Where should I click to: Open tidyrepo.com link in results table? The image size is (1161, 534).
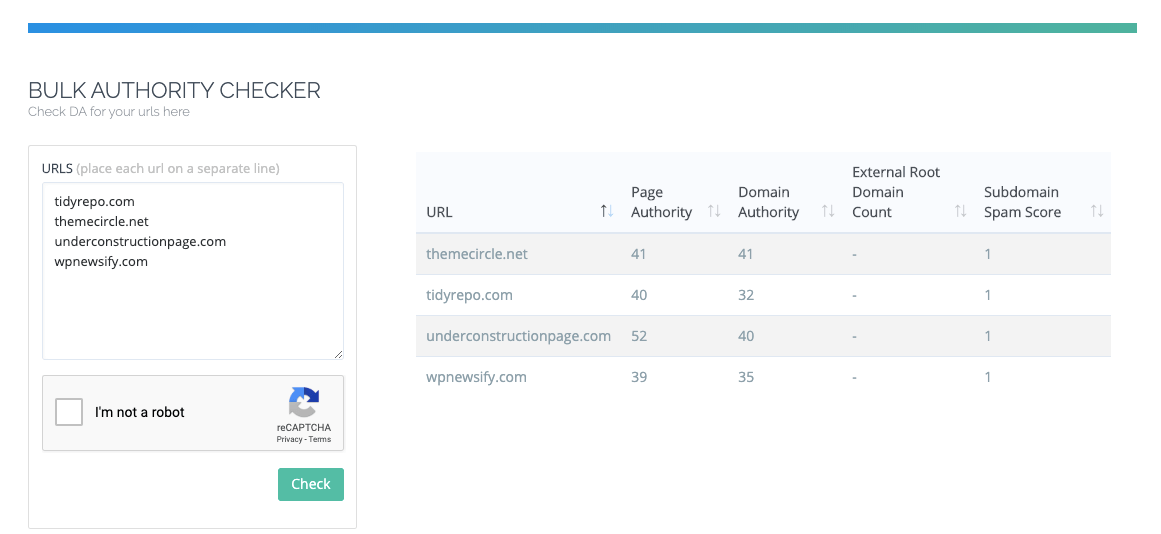click(x=469, y=295)
